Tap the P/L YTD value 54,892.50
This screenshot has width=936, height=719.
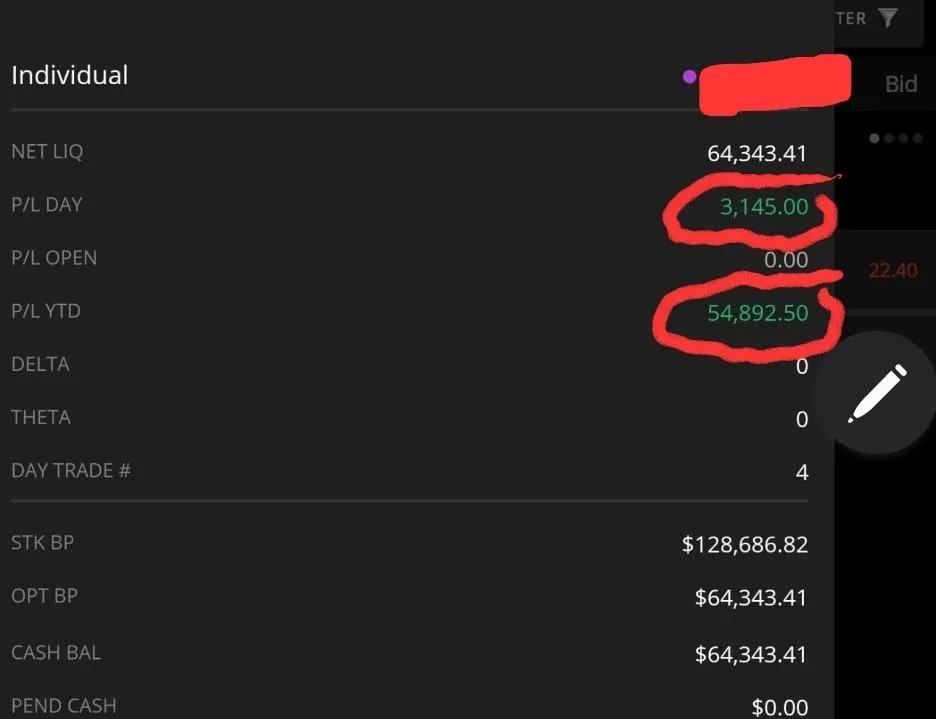coord(758,313)
